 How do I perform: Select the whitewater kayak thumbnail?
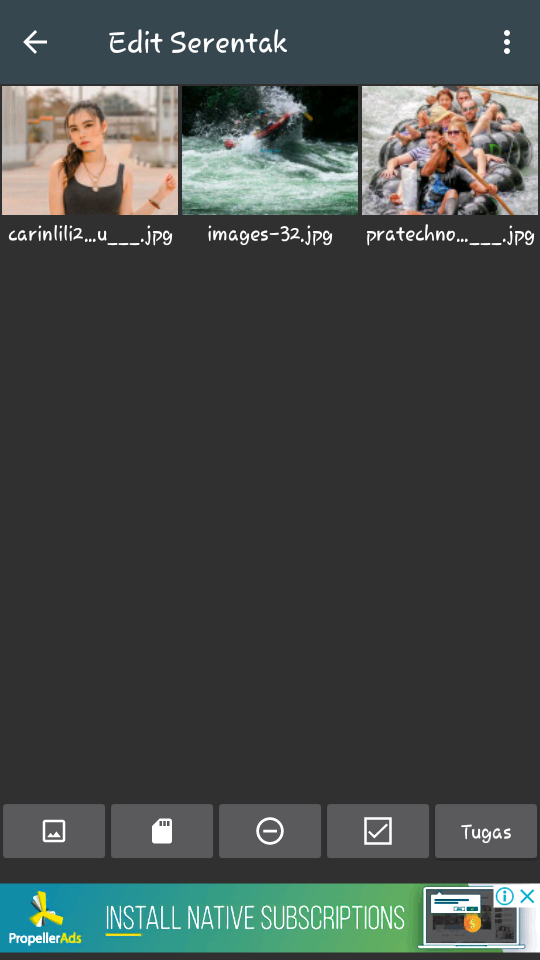point(270,151)
